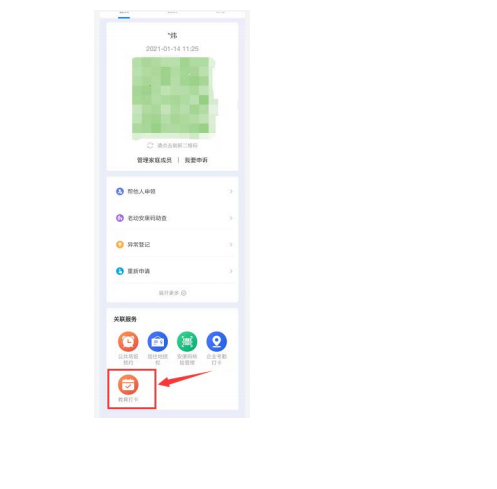Image resolution: width=497 pixels, height=489 pixels.
Task: Switch to the middle top tab
Action: point(172,13)
